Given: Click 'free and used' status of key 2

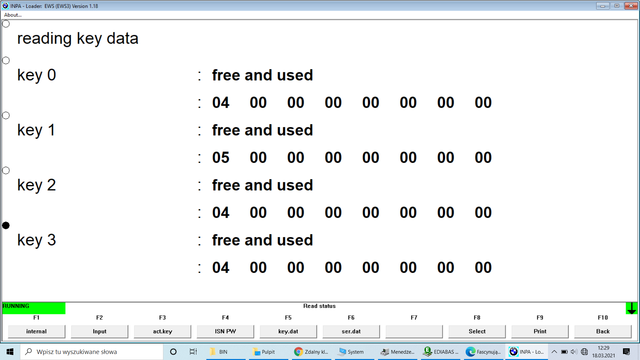Looking at the screenshot, I should pyautogui.click(x=262, y=185).
